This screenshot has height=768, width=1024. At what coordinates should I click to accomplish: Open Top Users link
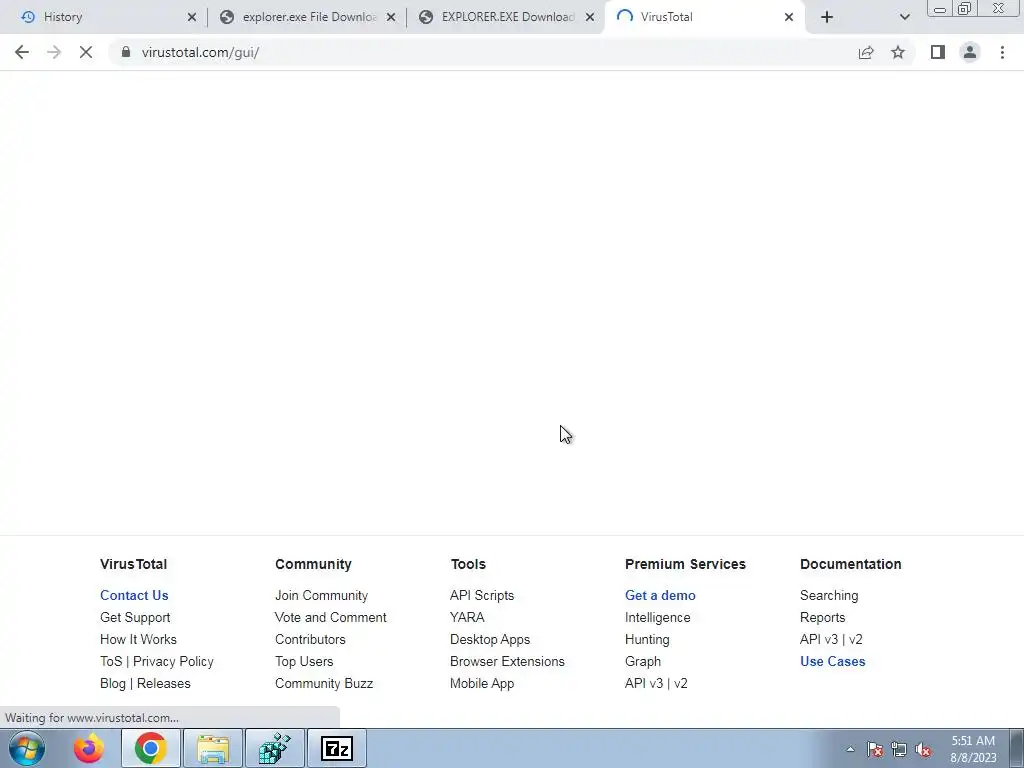pos(304,661)
